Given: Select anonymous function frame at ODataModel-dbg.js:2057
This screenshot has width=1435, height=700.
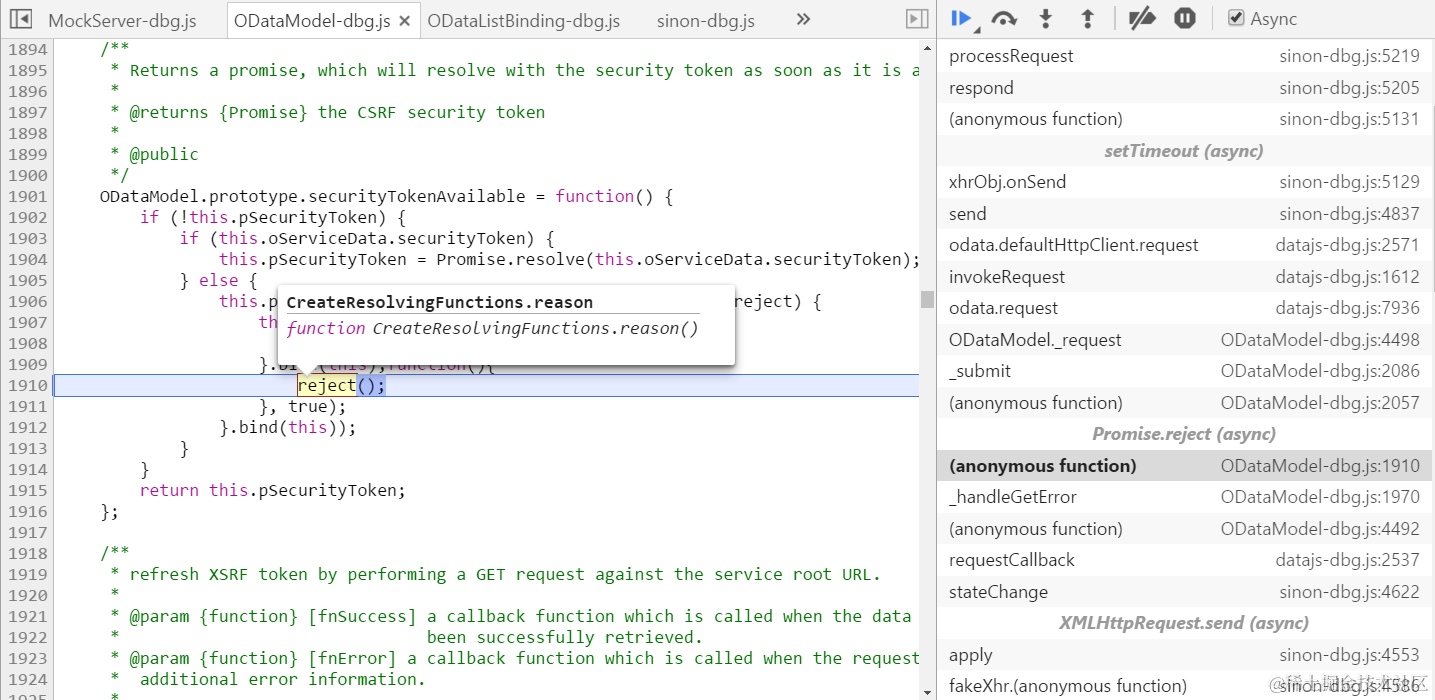Looking at the screenshot, I should coord(1186,403).
